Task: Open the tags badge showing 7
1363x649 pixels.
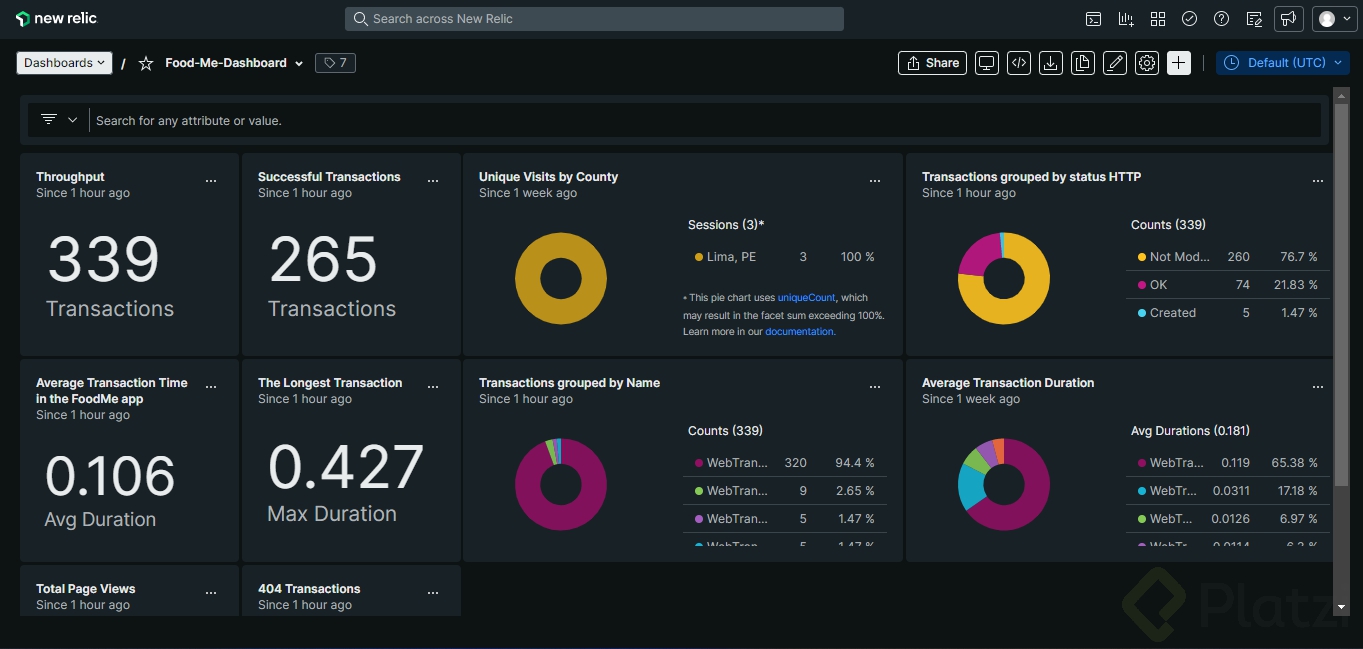Action: pyautogui.click(x=336, y=63)
